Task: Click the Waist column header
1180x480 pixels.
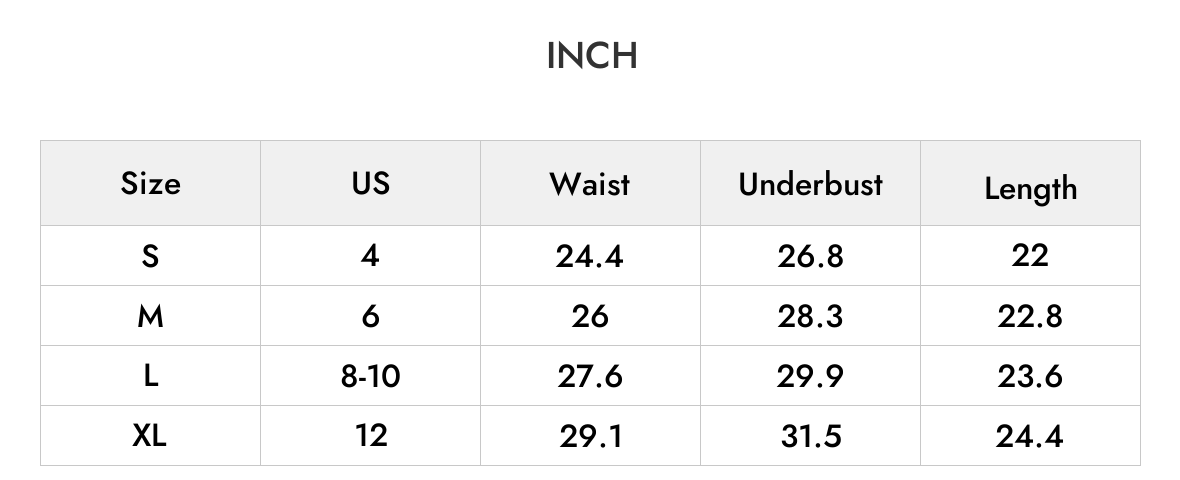Action: click(x=590, y=184)
